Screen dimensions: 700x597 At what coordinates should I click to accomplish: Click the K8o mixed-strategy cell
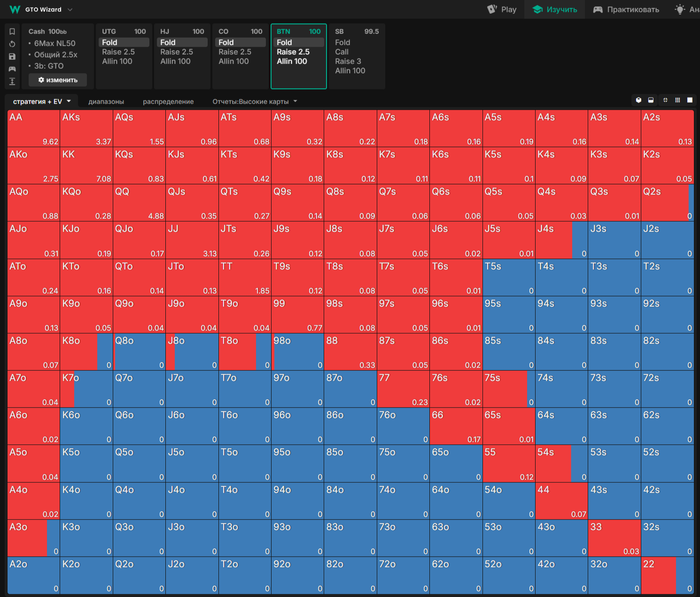[x=86, y=352]
